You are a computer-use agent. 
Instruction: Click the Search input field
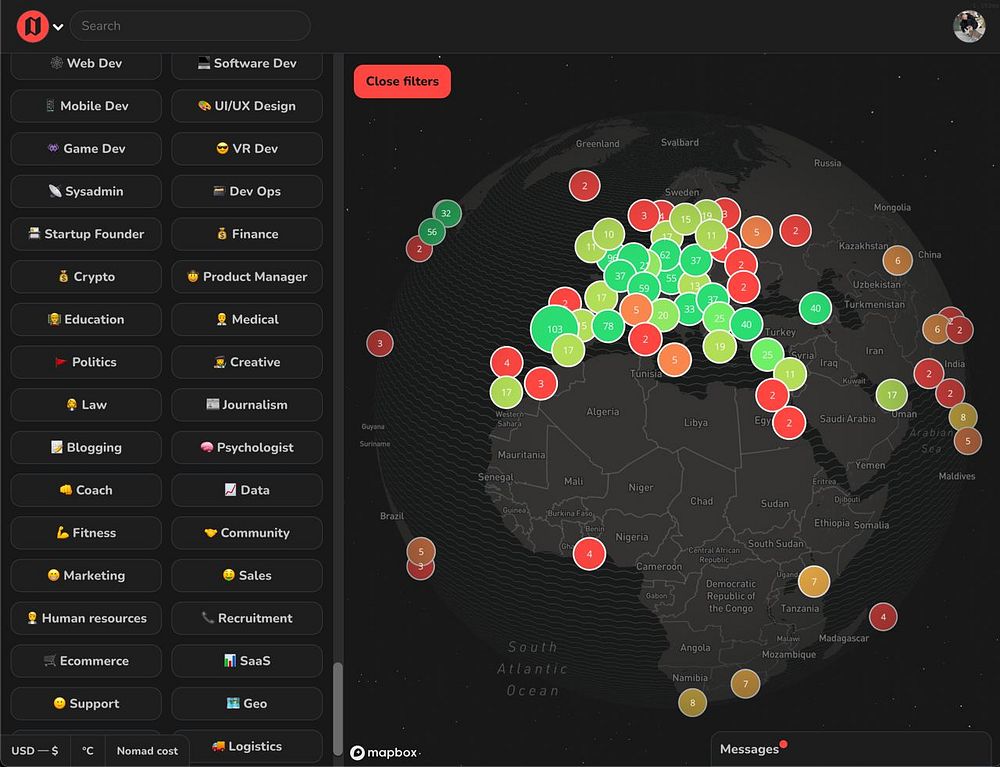(190, 26)
